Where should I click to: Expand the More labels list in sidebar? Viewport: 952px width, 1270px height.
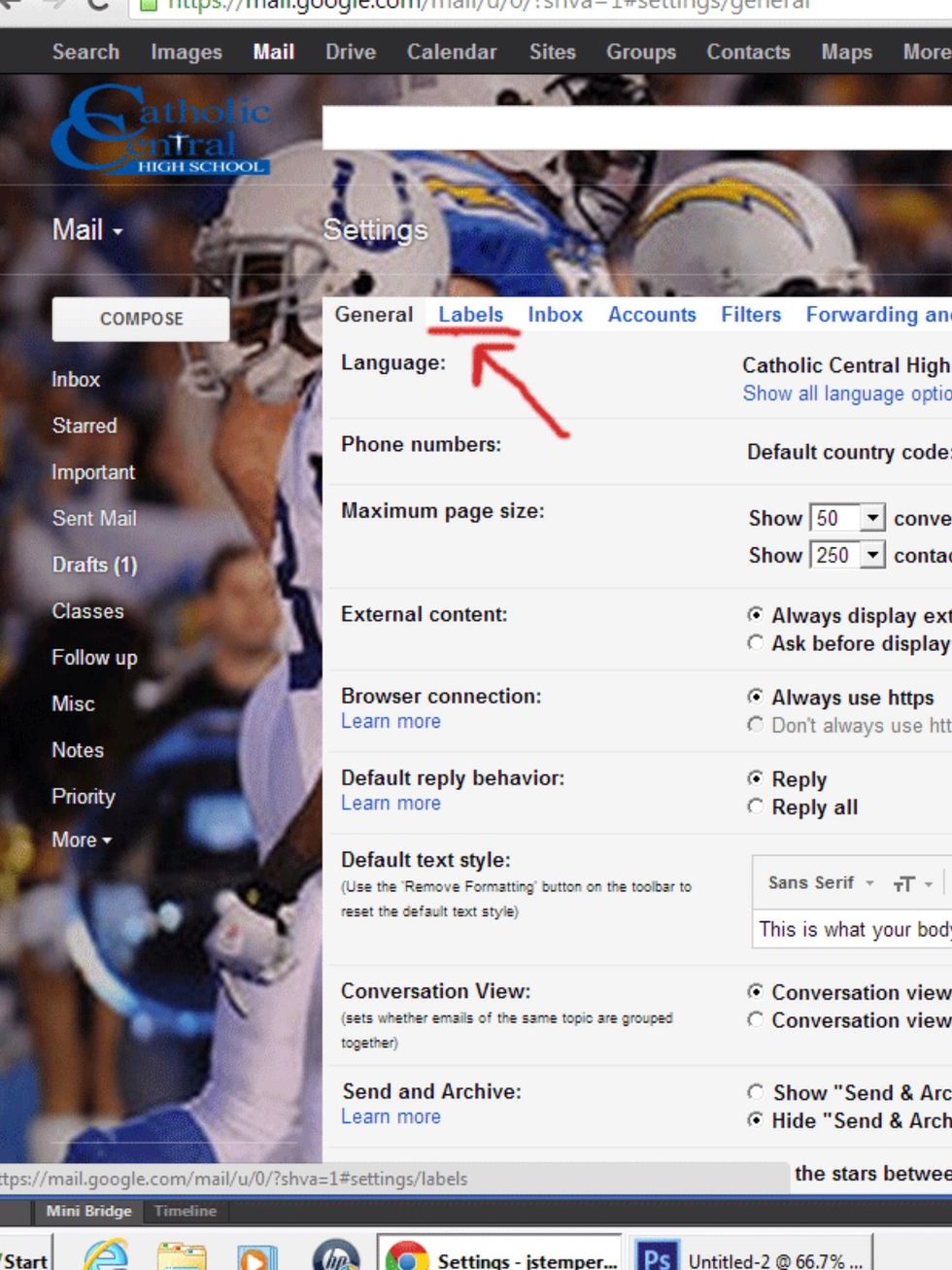(x=82, y=840)
